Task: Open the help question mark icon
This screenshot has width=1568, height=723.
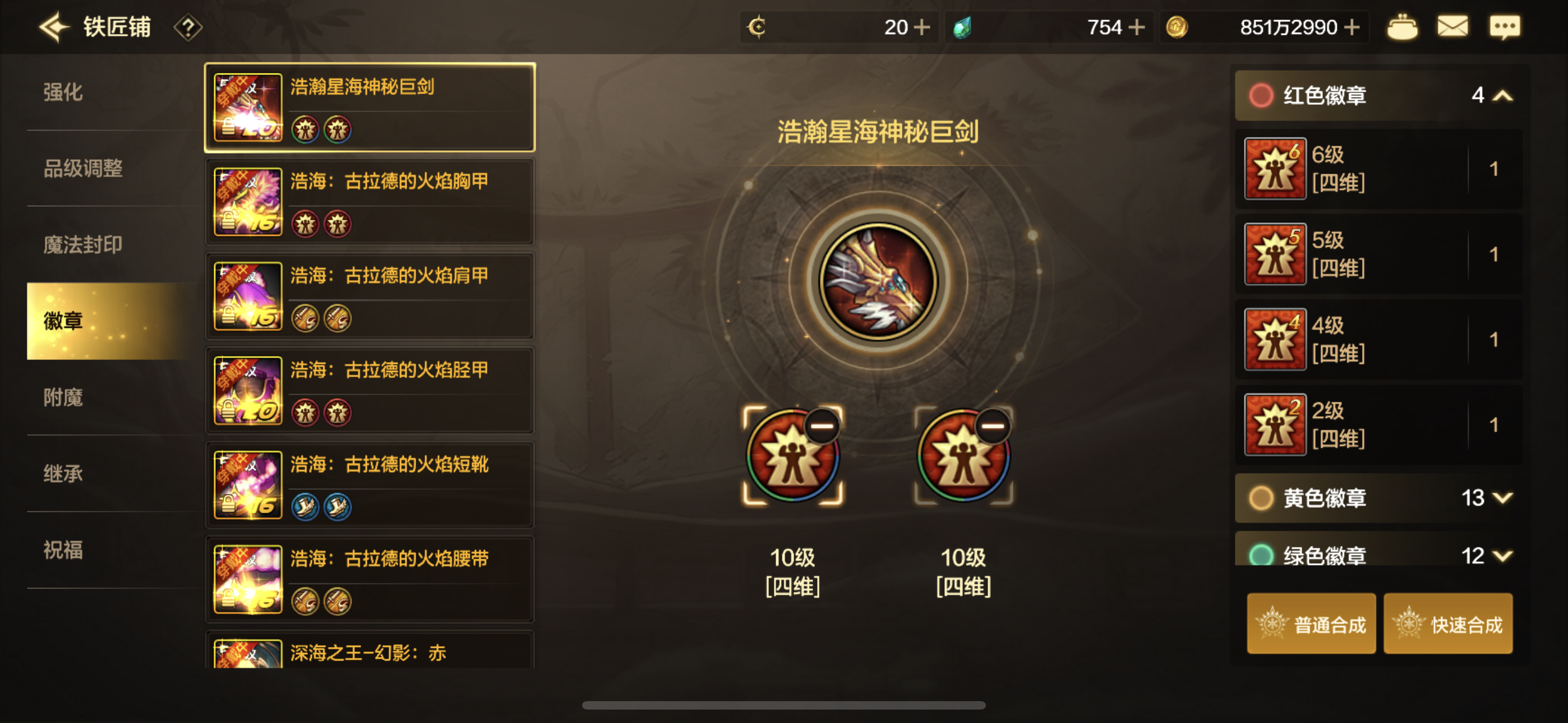Action: 188,27
